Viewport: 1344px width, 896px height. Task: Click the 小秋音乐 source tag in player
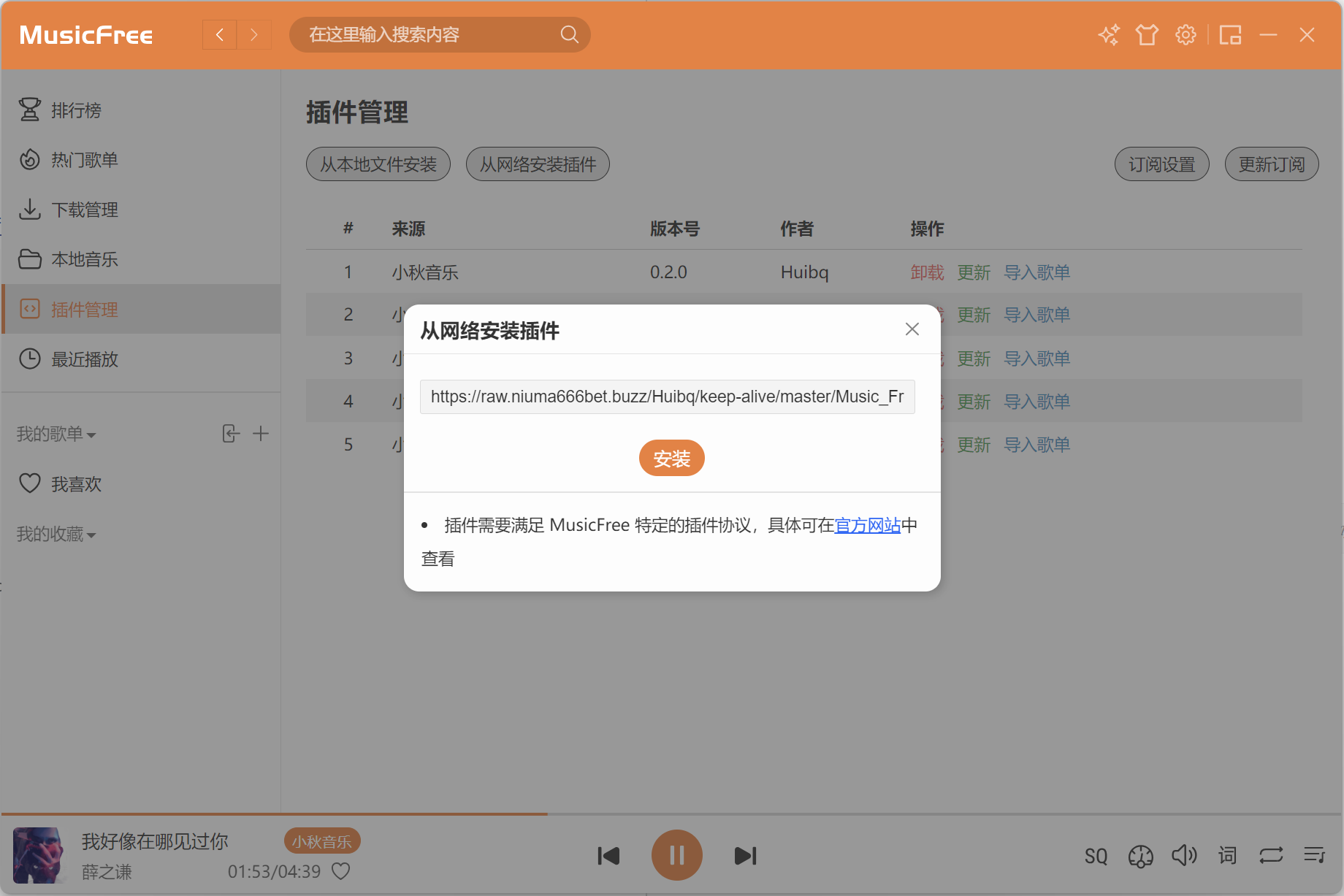coord(321,841)
